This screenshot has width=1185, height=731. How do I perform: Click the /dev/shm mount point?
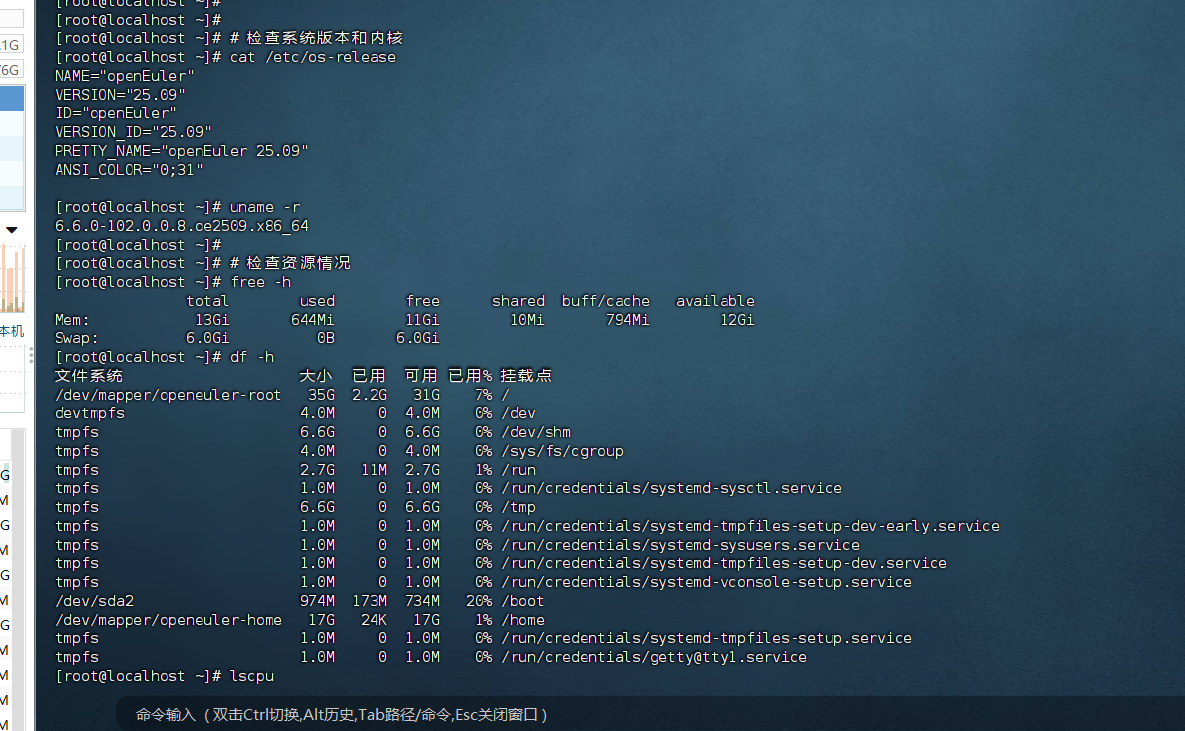(x=536, y=432)
